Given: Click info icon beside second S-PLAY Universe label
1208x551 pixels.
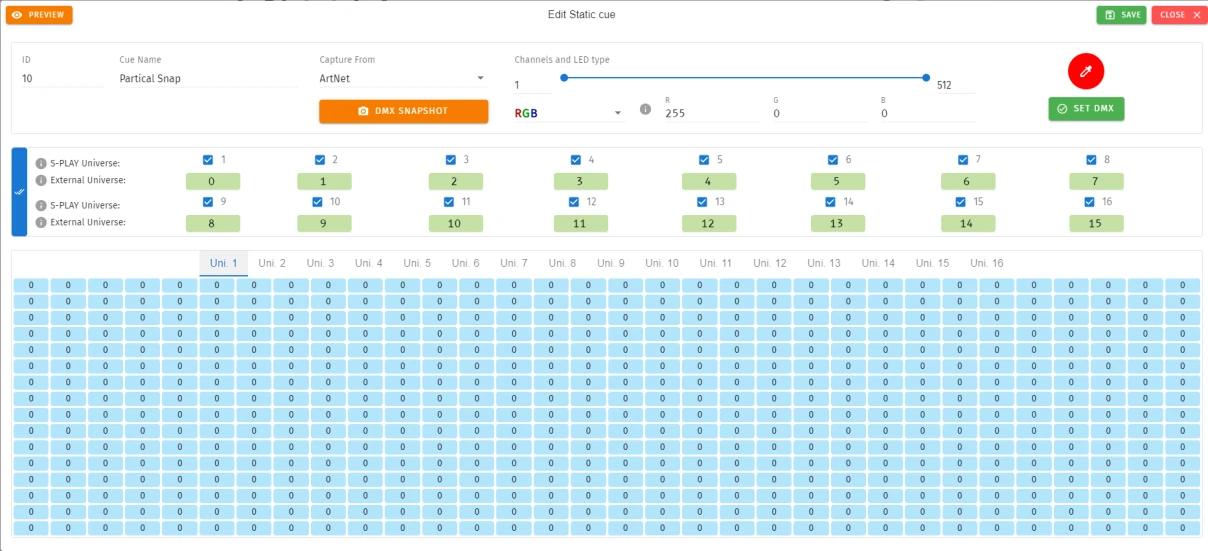Looking at the screenshot, I should (41, 205).
